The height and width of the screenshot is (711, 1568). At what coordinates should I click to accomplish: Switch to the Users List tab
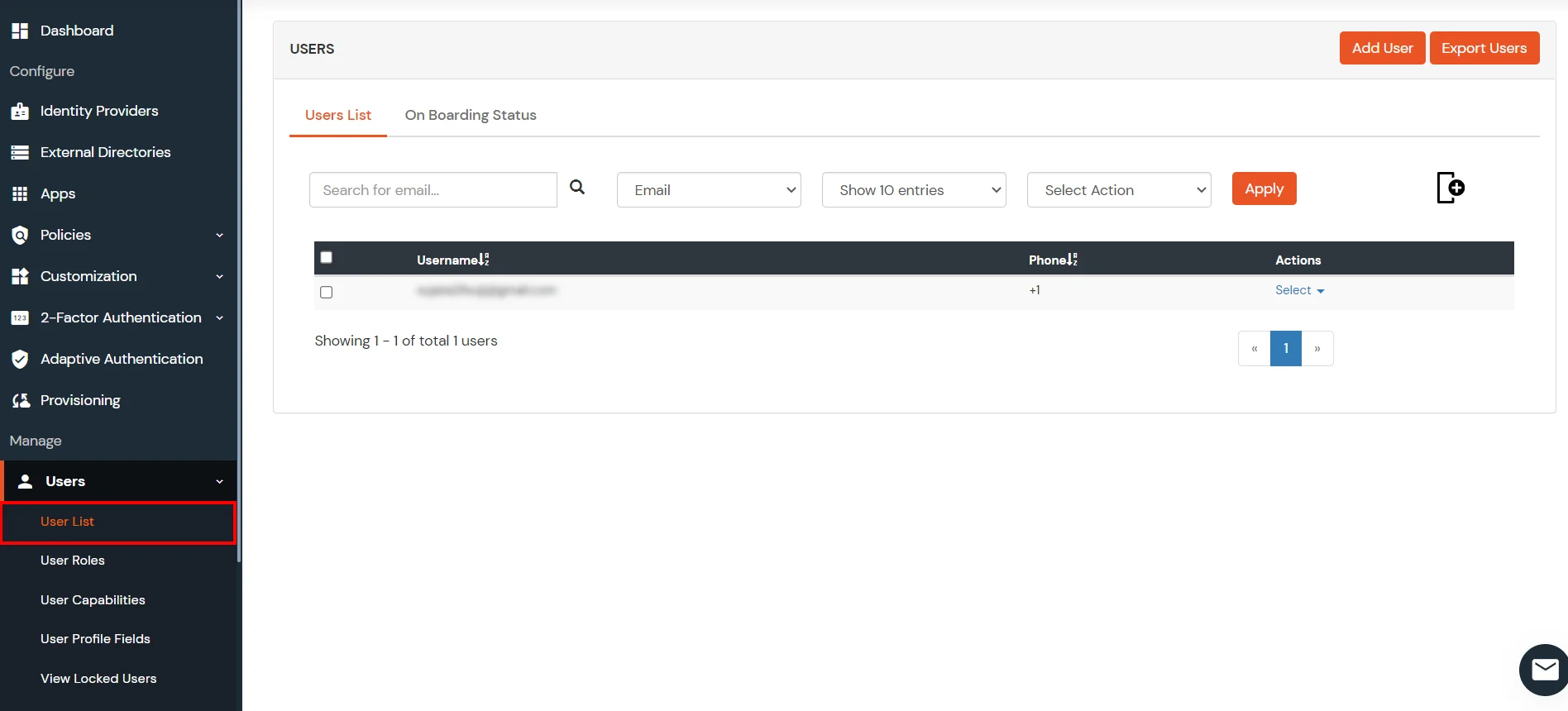338,115
